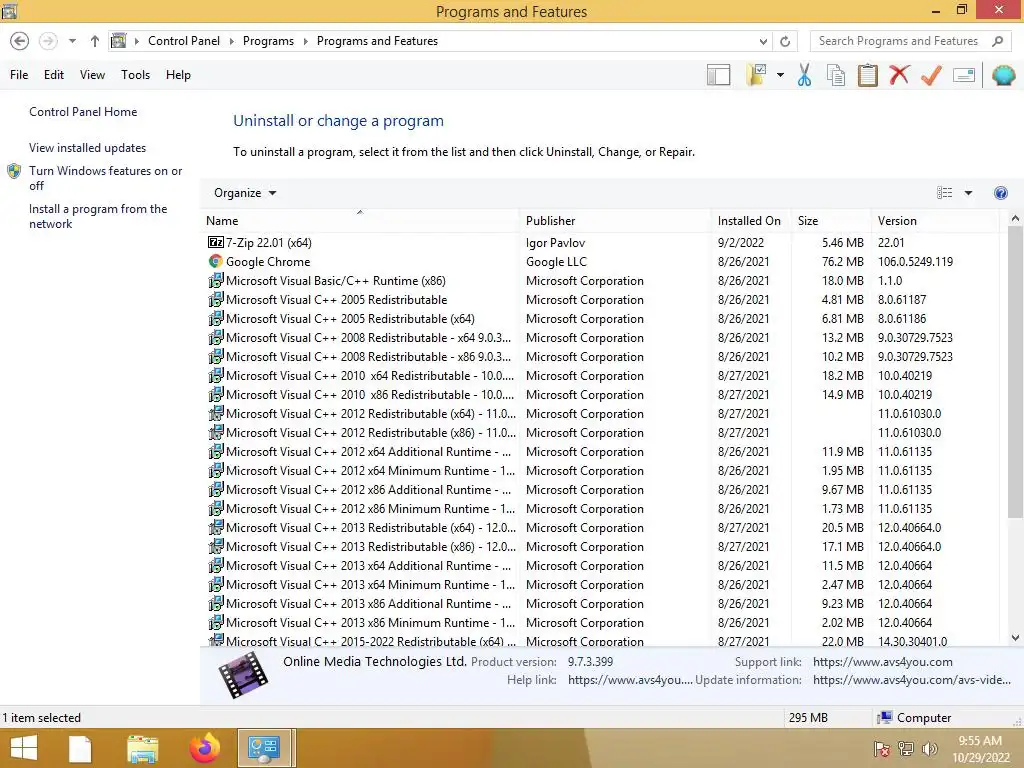Open Control Panel Home link
The width and height of the screenshot is (1024, 768).
coord(83,112)
